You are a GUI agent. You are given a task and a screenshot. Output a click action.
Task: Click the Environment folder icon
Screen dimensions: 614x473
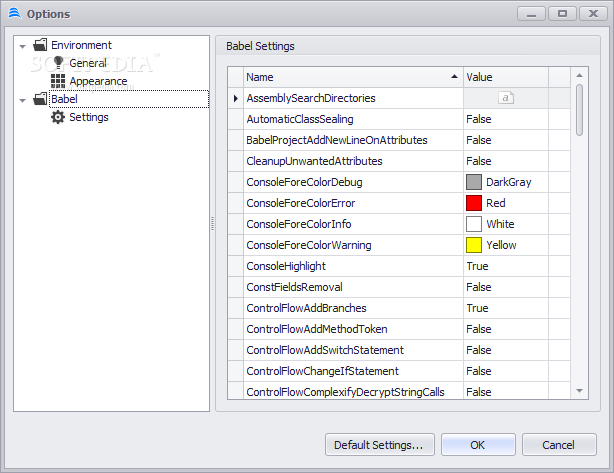click(40, 45)
